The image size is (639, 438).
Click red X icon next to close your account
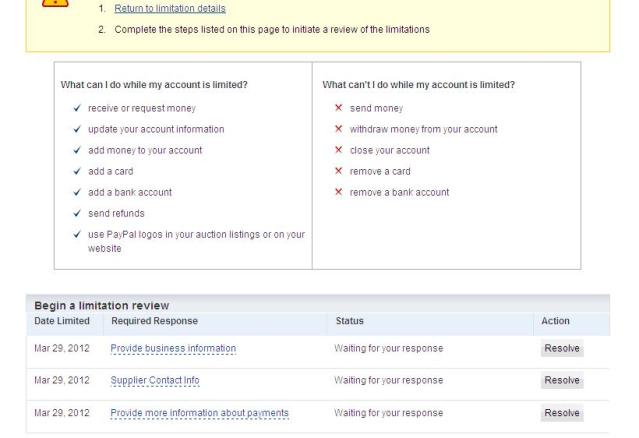click(338, 150)
